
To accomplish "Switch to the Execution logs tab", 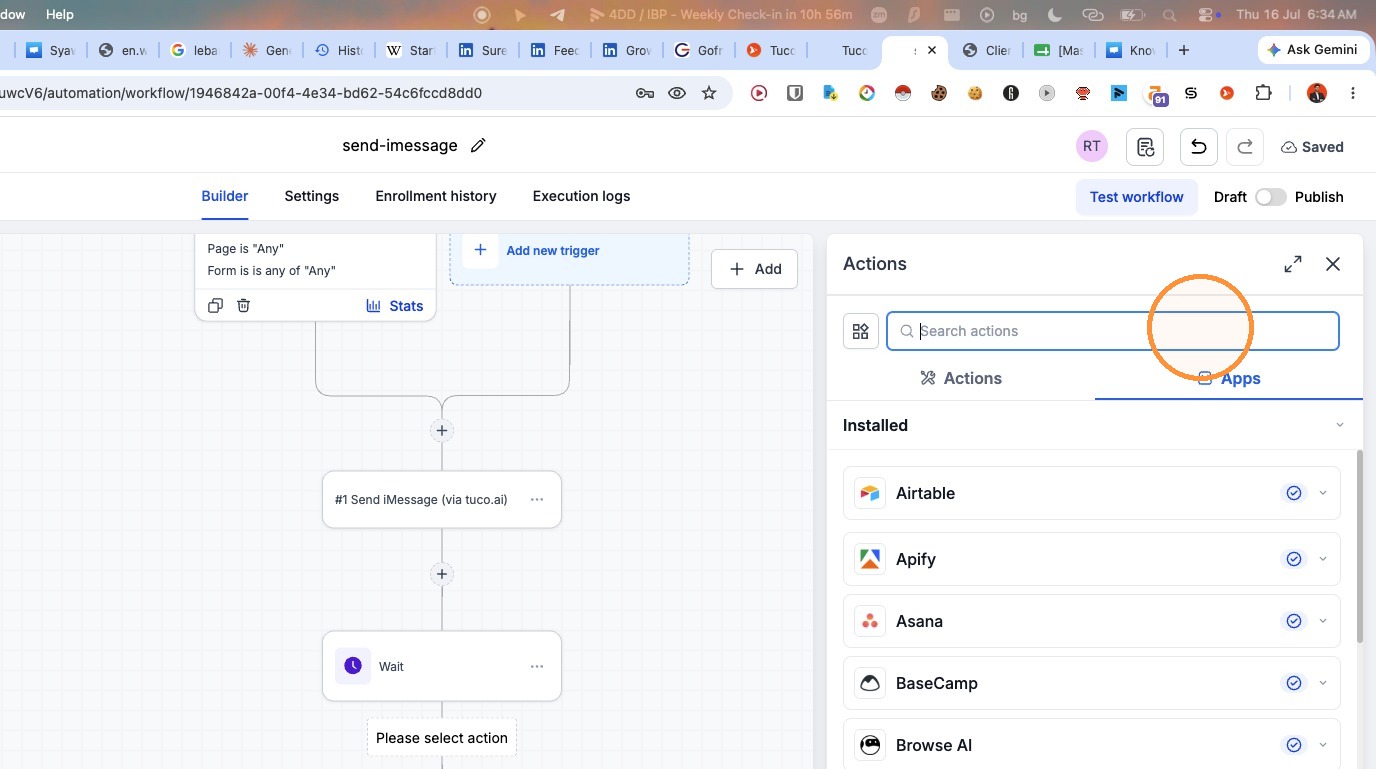I will click(581, 196).
